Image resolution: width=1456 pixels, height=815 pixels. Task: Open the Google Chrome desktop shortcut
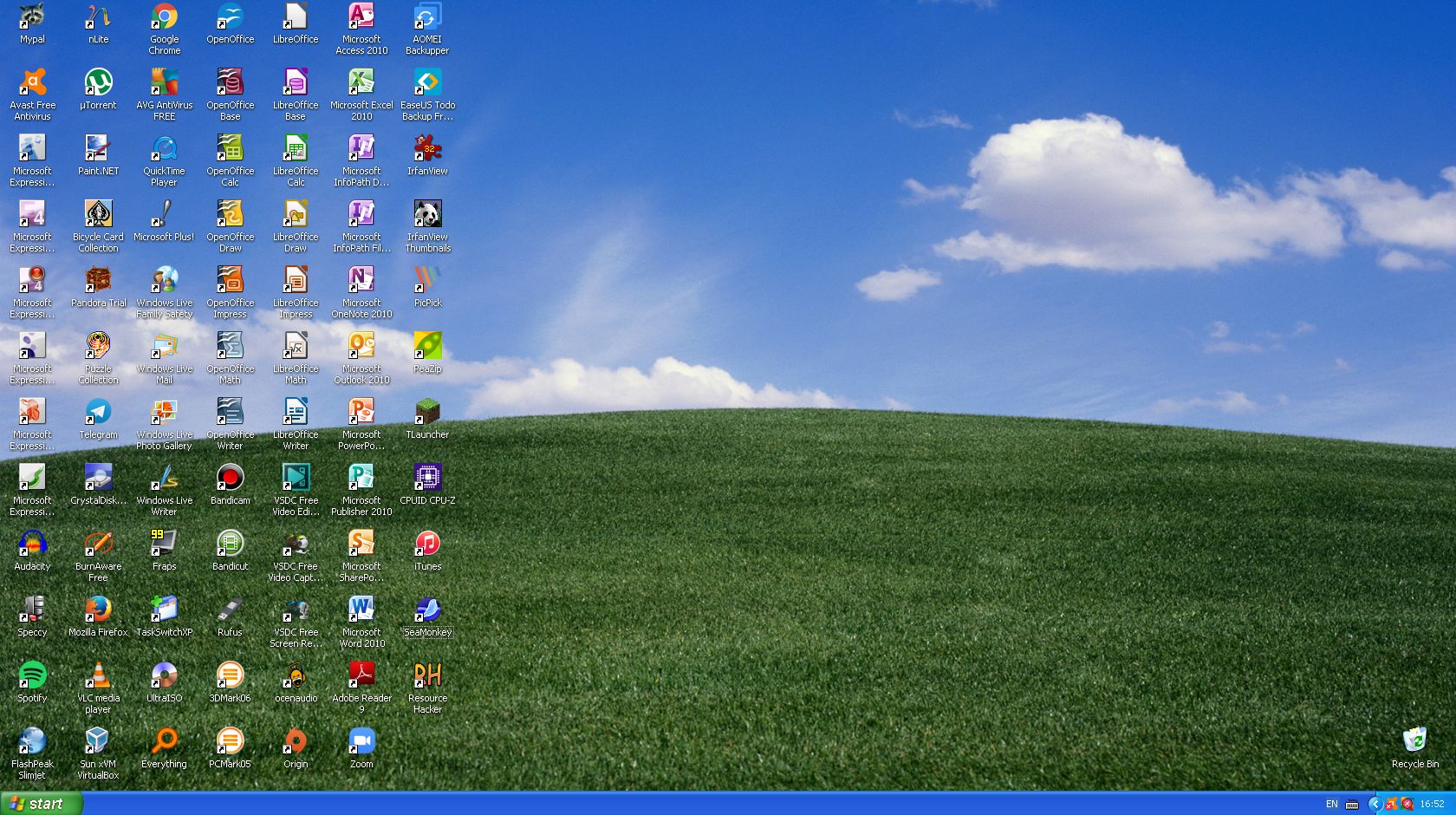click(164, 17)
